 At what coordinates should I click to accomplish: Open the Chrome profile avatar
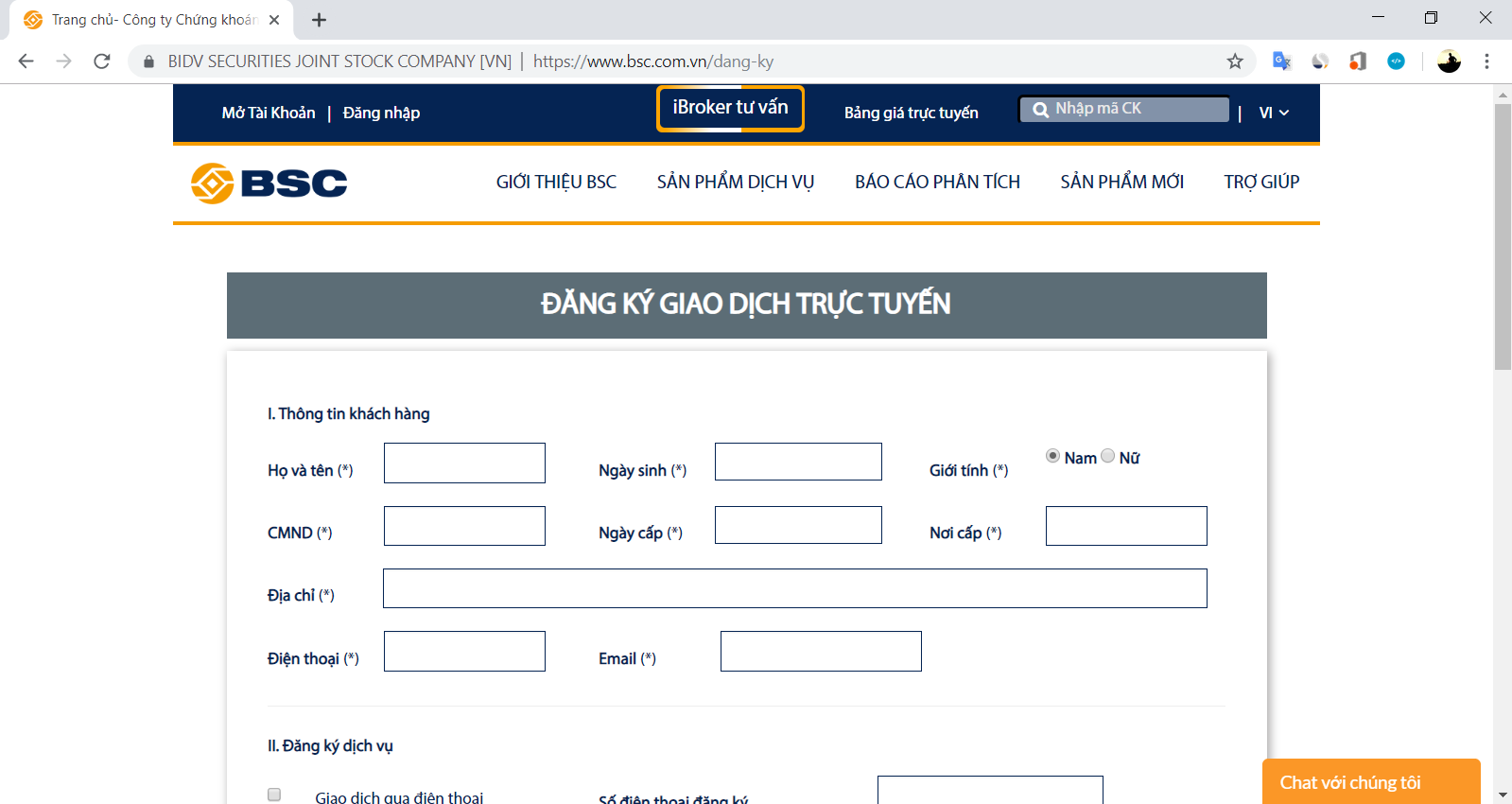point(1449,61)
